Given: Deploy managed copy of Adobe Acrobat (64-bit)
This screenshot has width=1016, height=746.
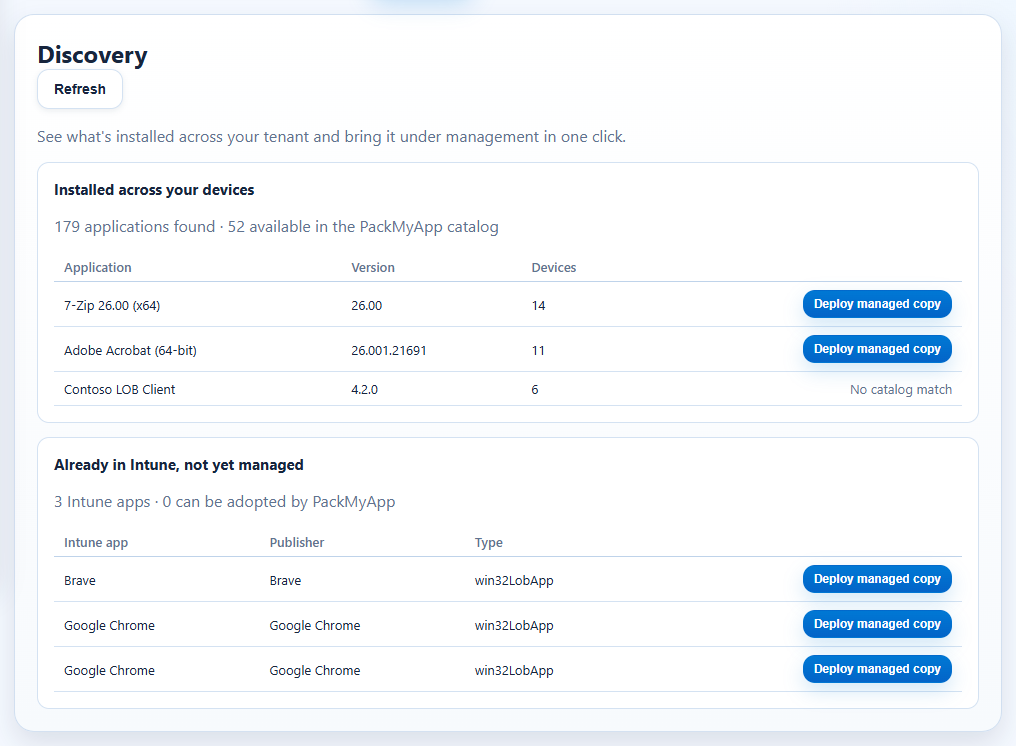Looking at the screenshot, I should (877, 349).
